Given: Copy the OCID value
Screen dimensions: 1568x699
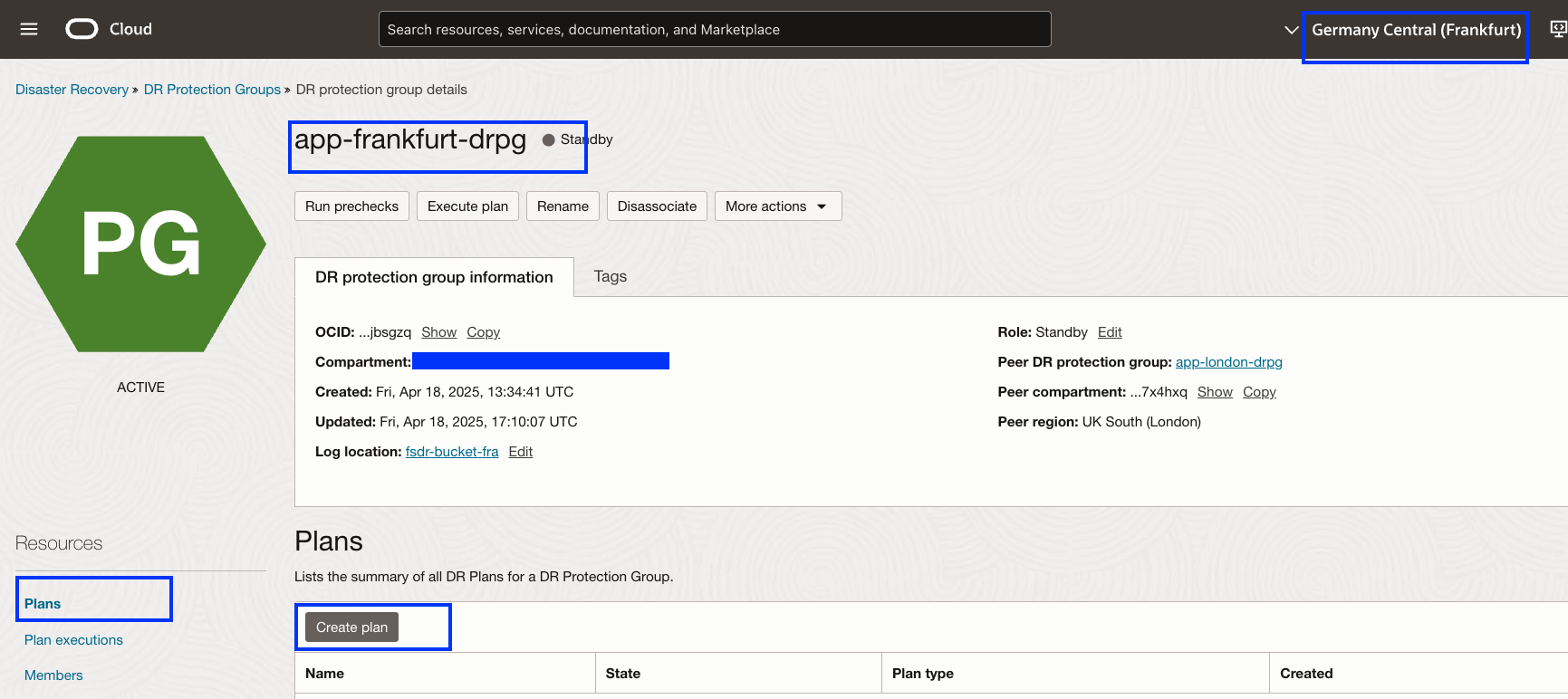Looking at the screenshot, I should click(483, 332).
